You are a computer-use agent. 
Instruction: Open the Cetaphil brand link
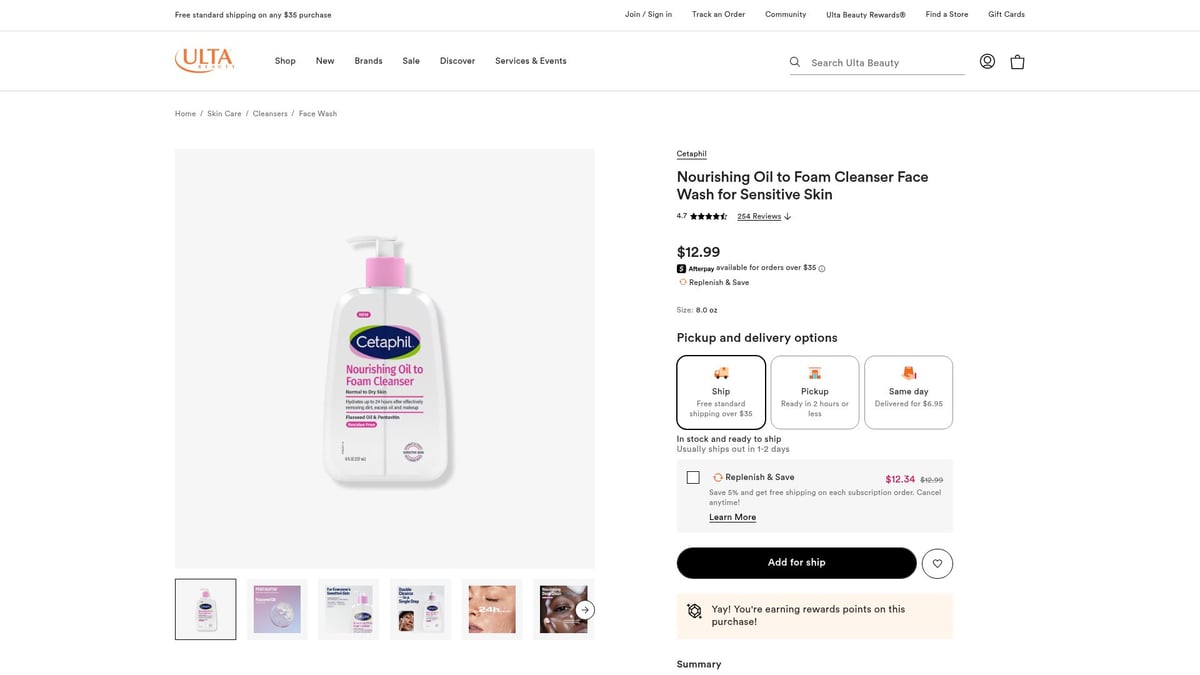(691, 154)
